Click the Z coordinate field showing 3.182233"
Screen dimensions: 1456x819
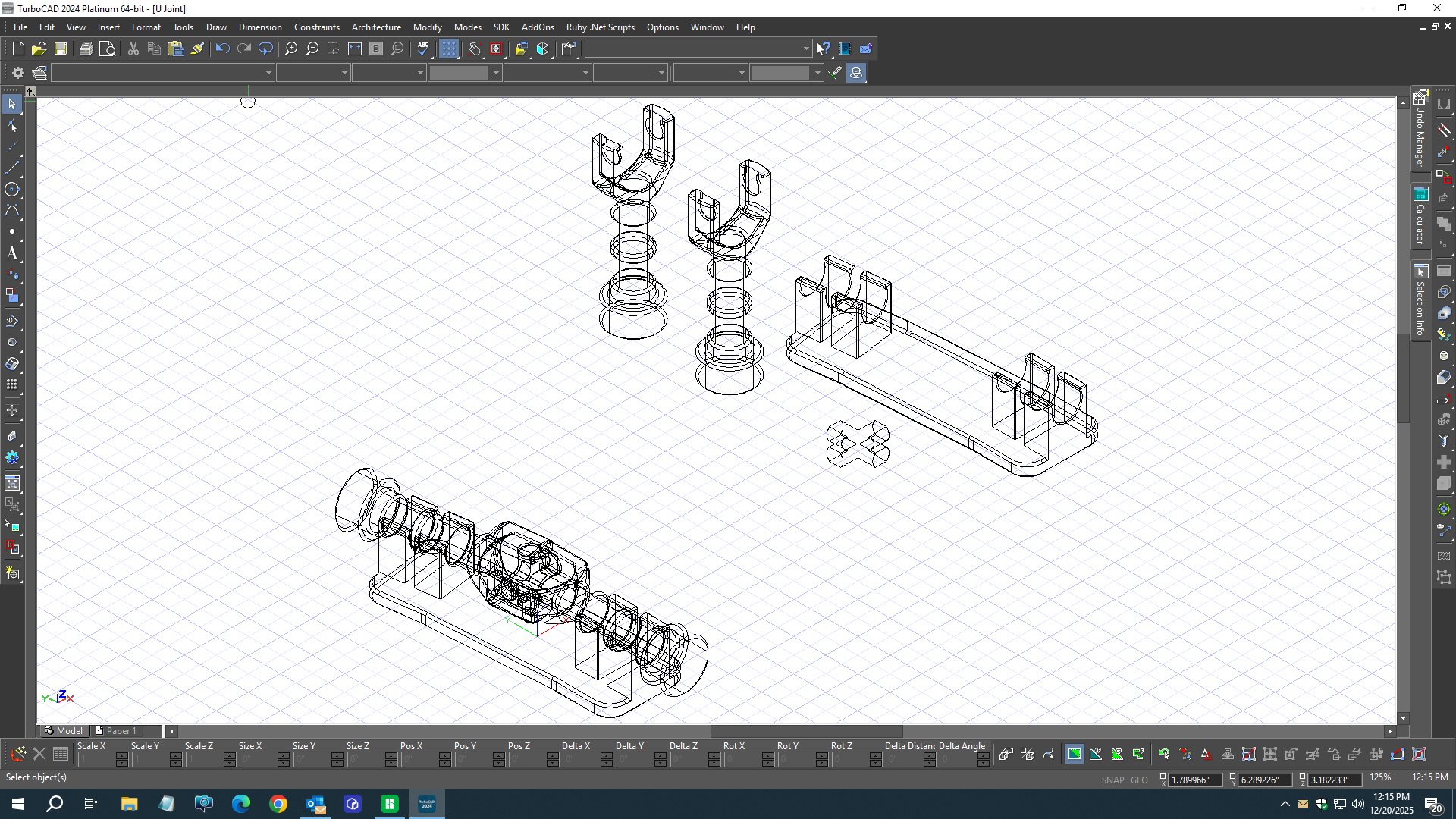point(1335,780)
